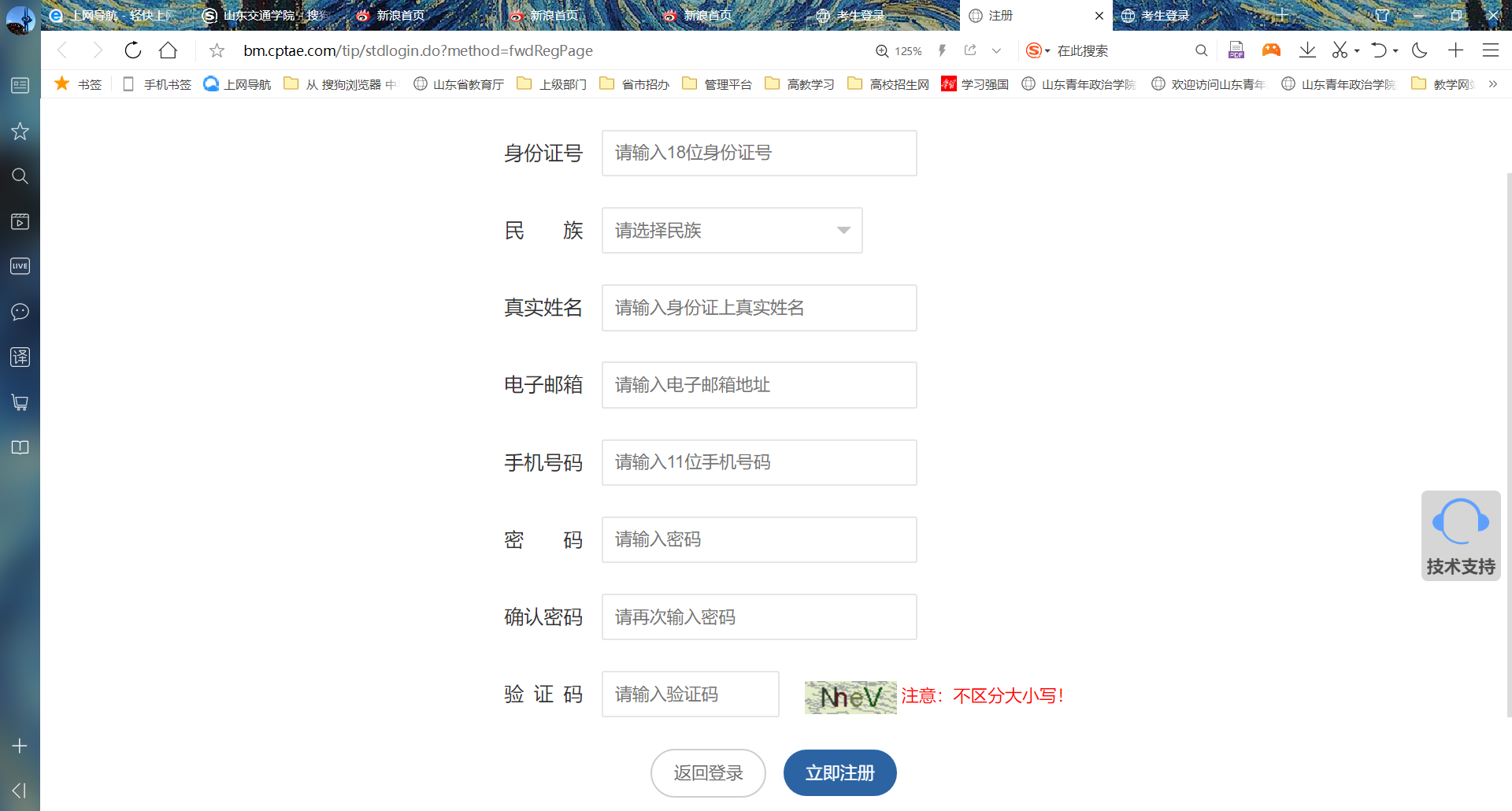This screenshot has height=811, width=1512.
Task: Open the downloads icon in toolbar
Action: point(1307,50)
